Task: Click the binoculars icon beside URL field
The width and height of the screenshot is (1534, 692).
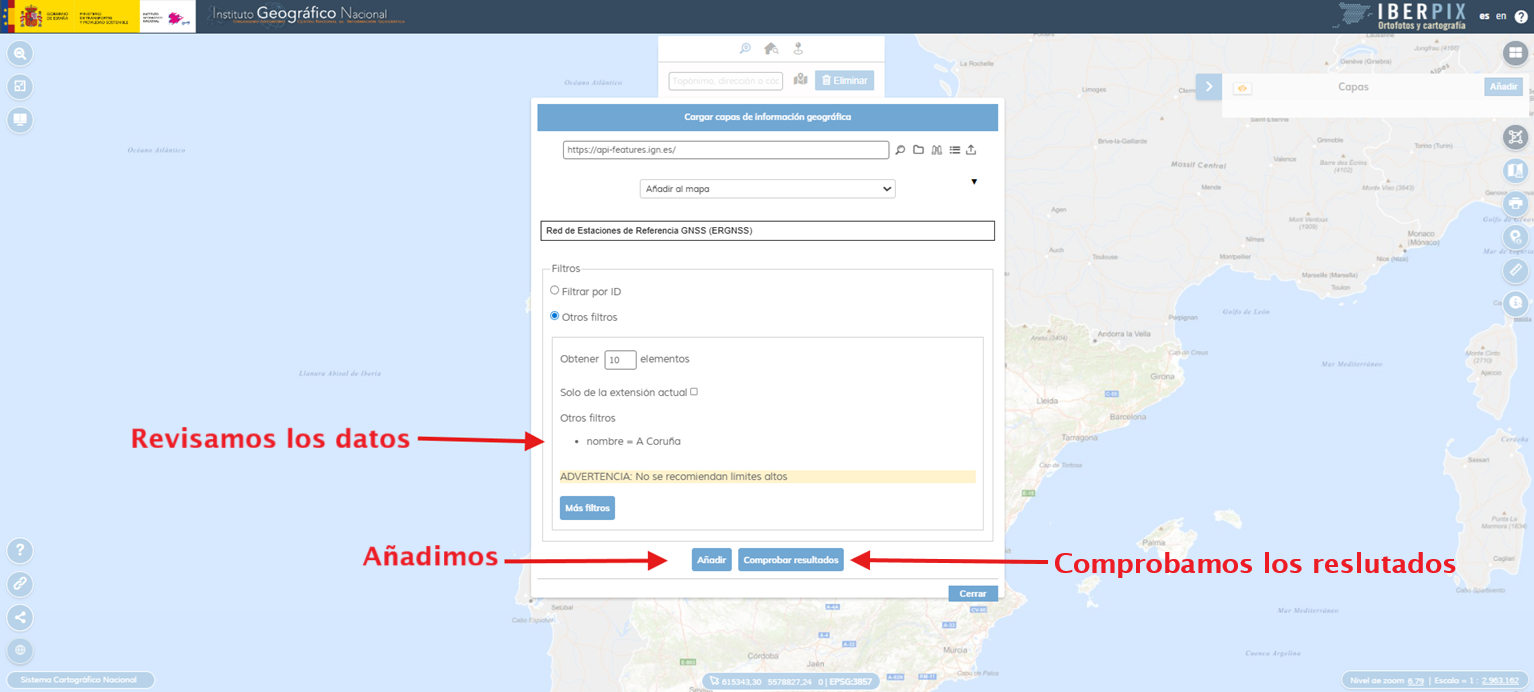Action: [936, 150]
